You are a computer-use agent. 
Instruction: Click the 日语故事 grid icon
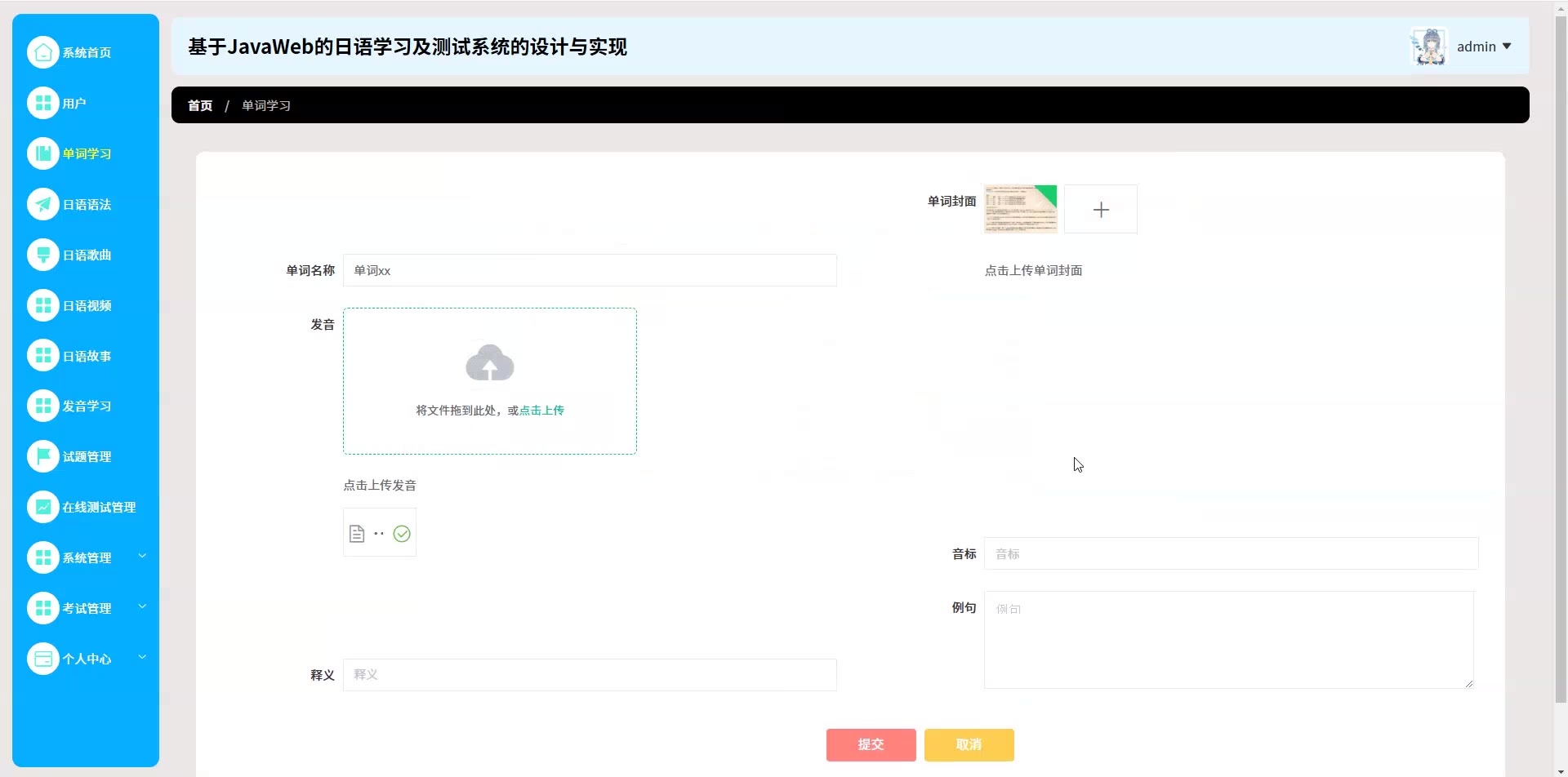(43, 356)
